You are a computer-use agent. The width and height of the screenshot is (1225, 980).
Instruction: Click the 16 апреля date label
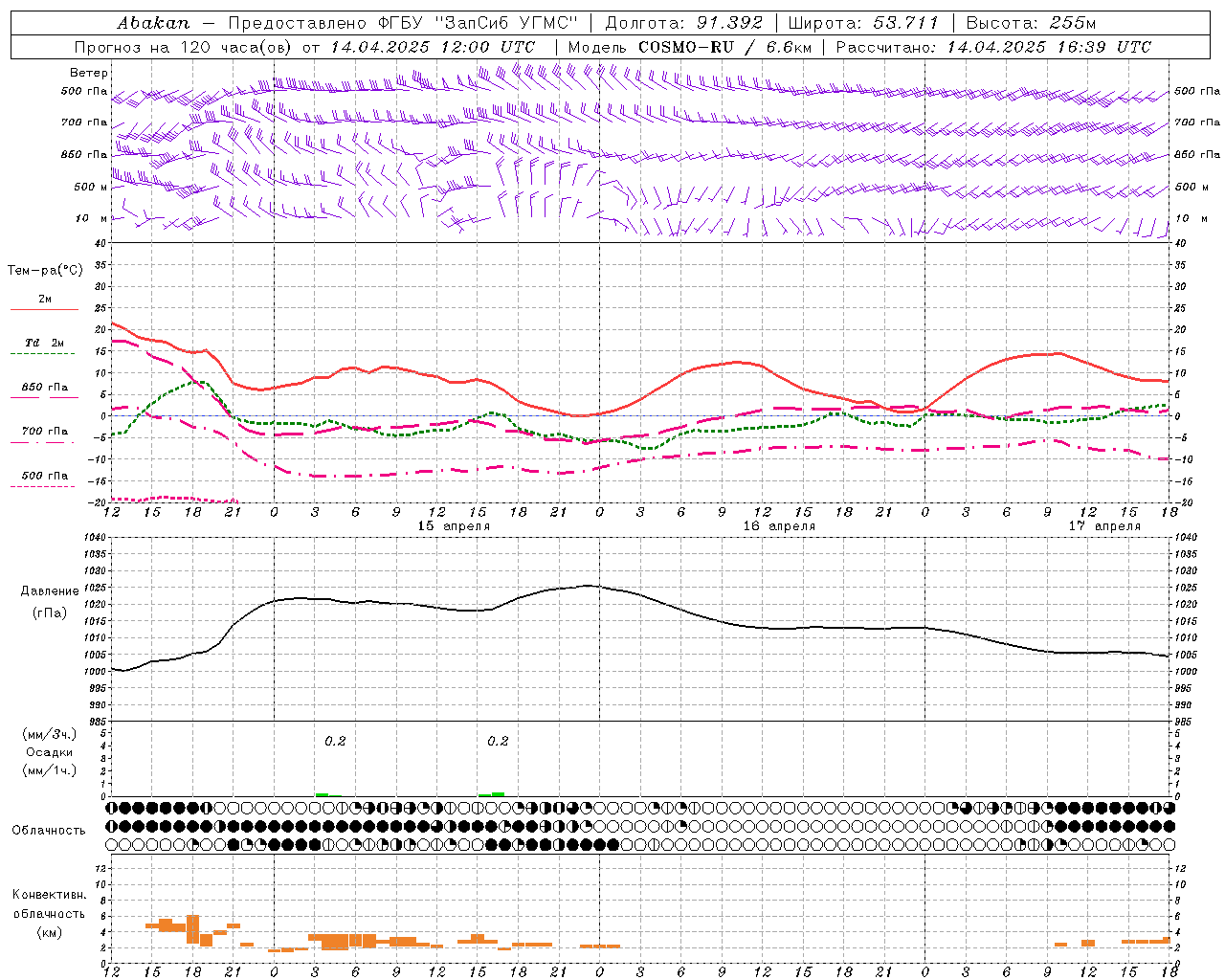point(779,525)
